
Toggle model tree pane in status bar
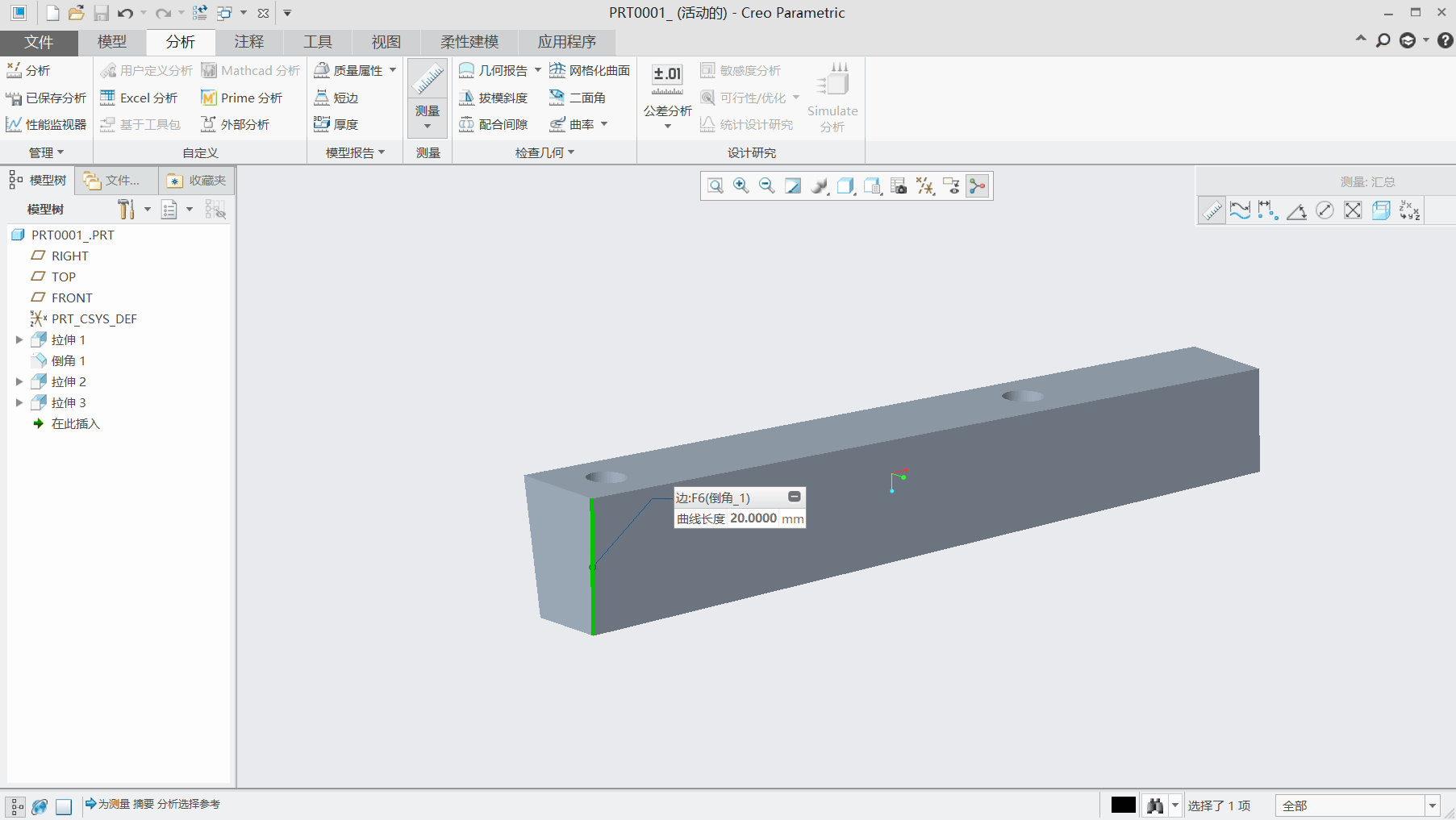[x=16, y=805]
